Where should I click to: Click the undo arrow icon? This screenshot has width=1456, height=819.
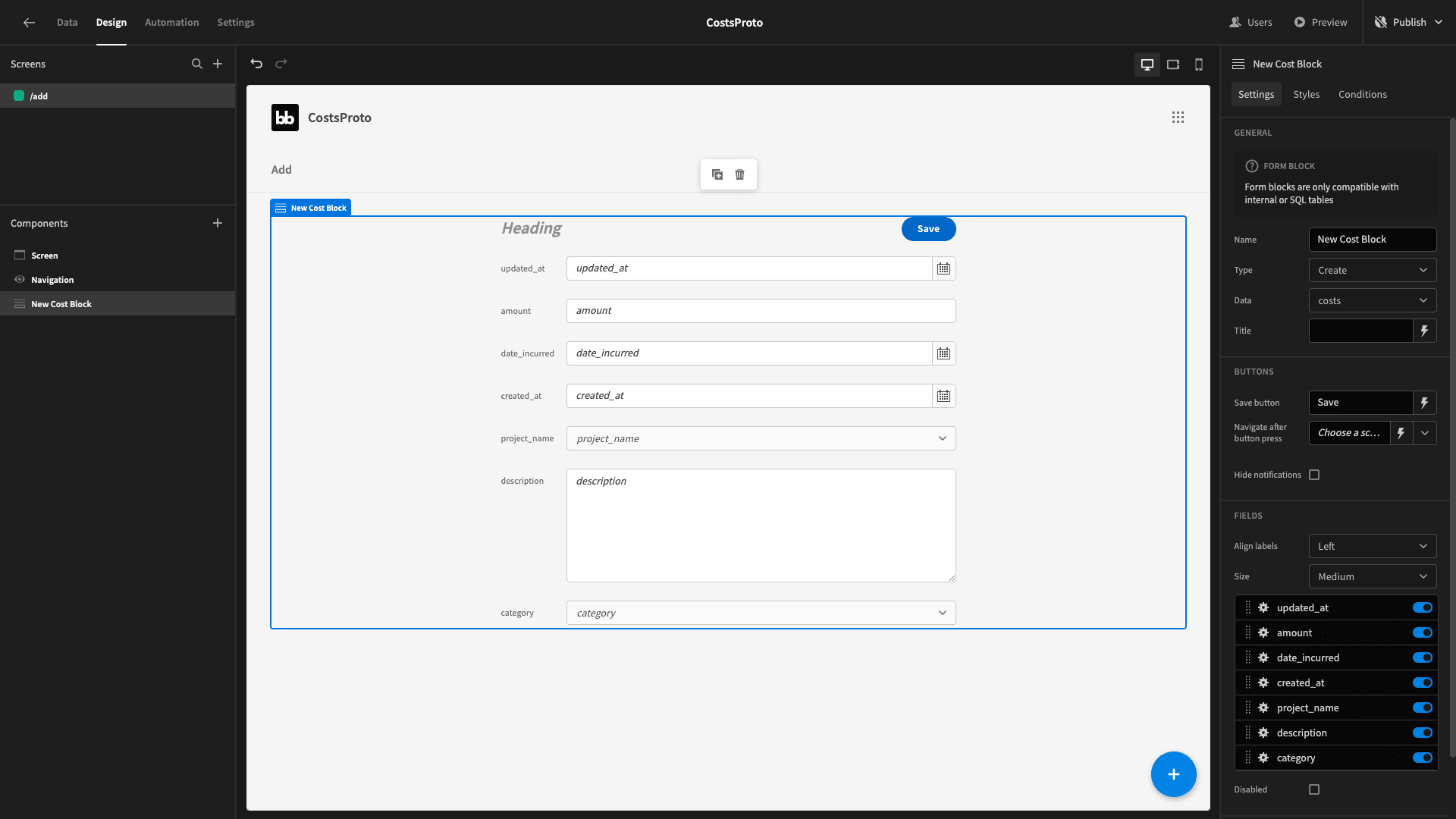click(x=256, y=64)
